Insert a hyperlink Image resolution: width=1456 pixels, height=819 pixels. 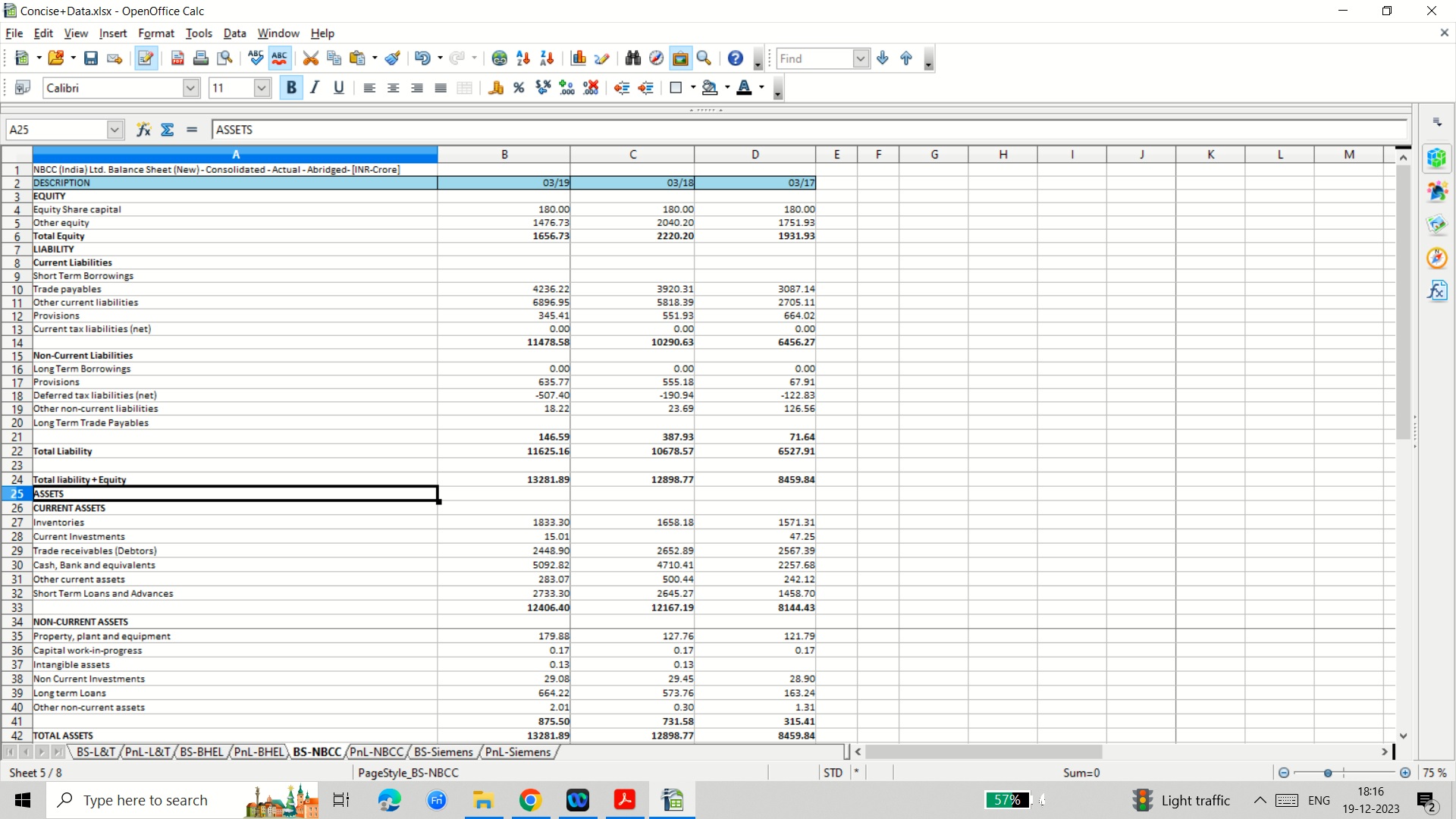(499, 58)
